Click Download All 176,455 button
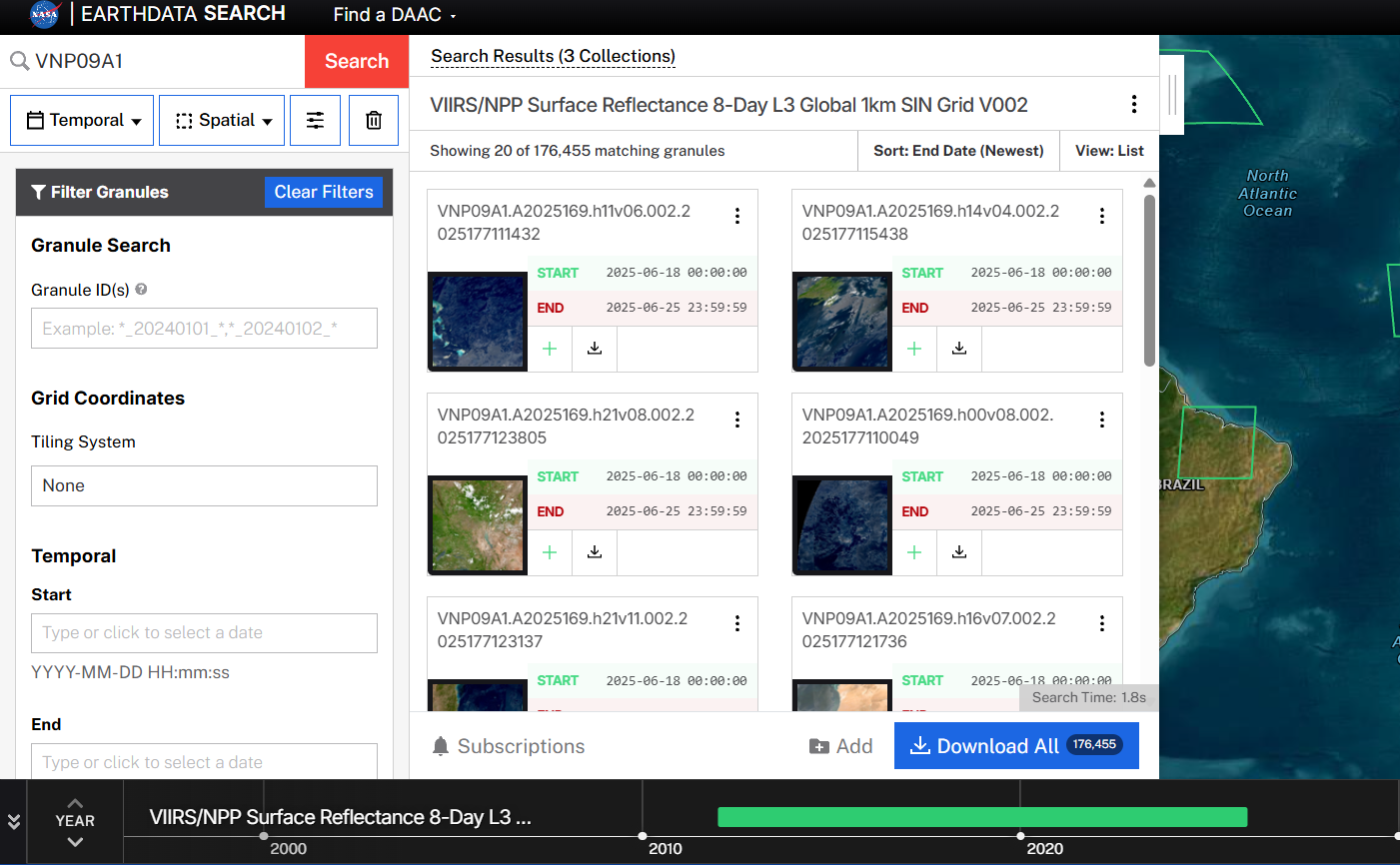 (1016, 746)
